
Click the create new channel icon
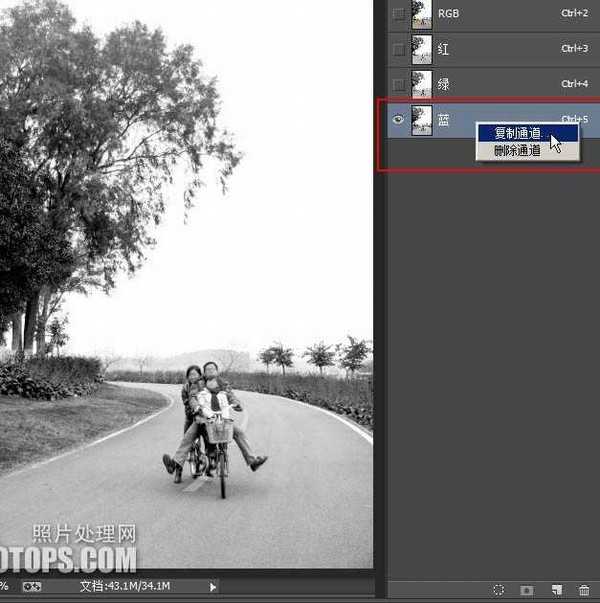pyautogui.click(x=556, y=591)
